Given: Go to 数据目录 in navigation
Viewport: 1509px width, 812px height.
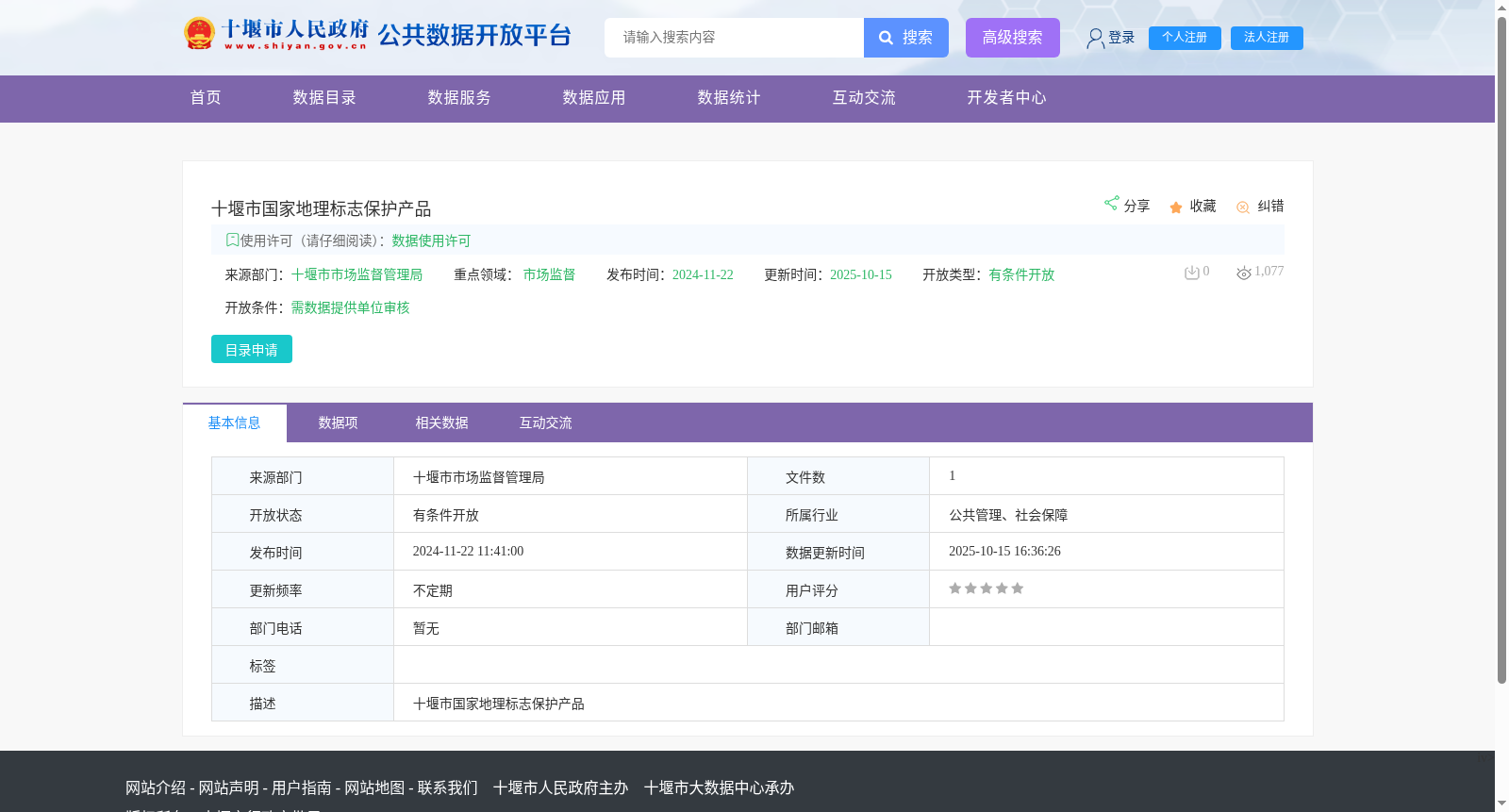Looking at the screenshot, I should (x=324, y=98).
